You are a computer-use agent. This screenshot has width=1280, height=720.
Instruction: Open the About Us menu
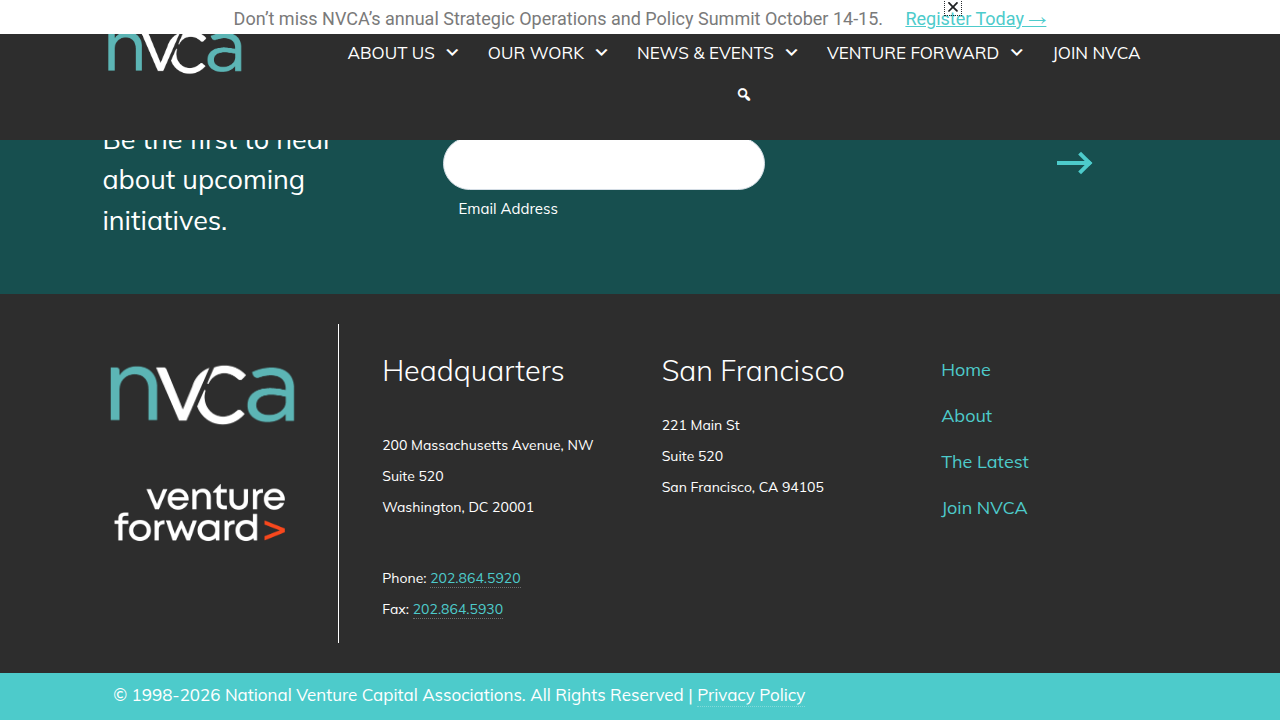[391, 53]
